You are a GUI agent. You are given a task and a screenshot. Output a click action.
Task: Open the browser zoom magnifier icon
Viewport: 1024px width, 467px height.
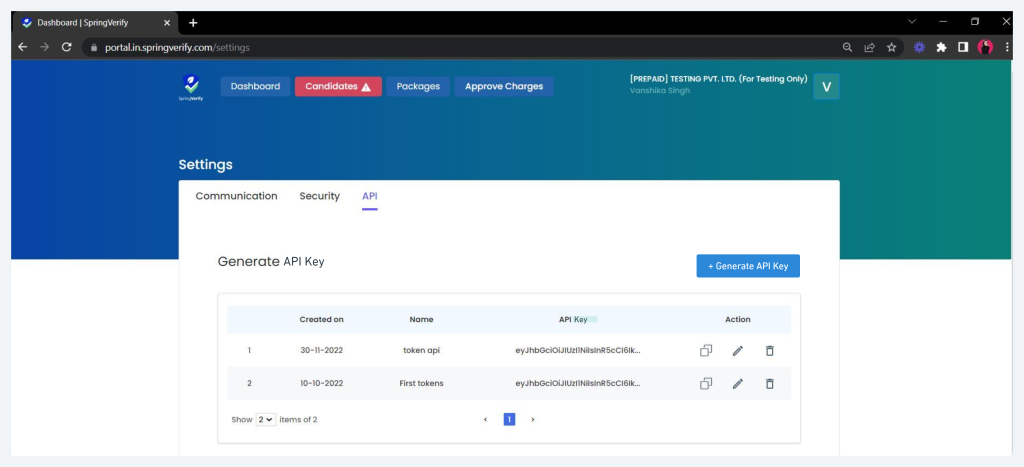coord(847,47)
